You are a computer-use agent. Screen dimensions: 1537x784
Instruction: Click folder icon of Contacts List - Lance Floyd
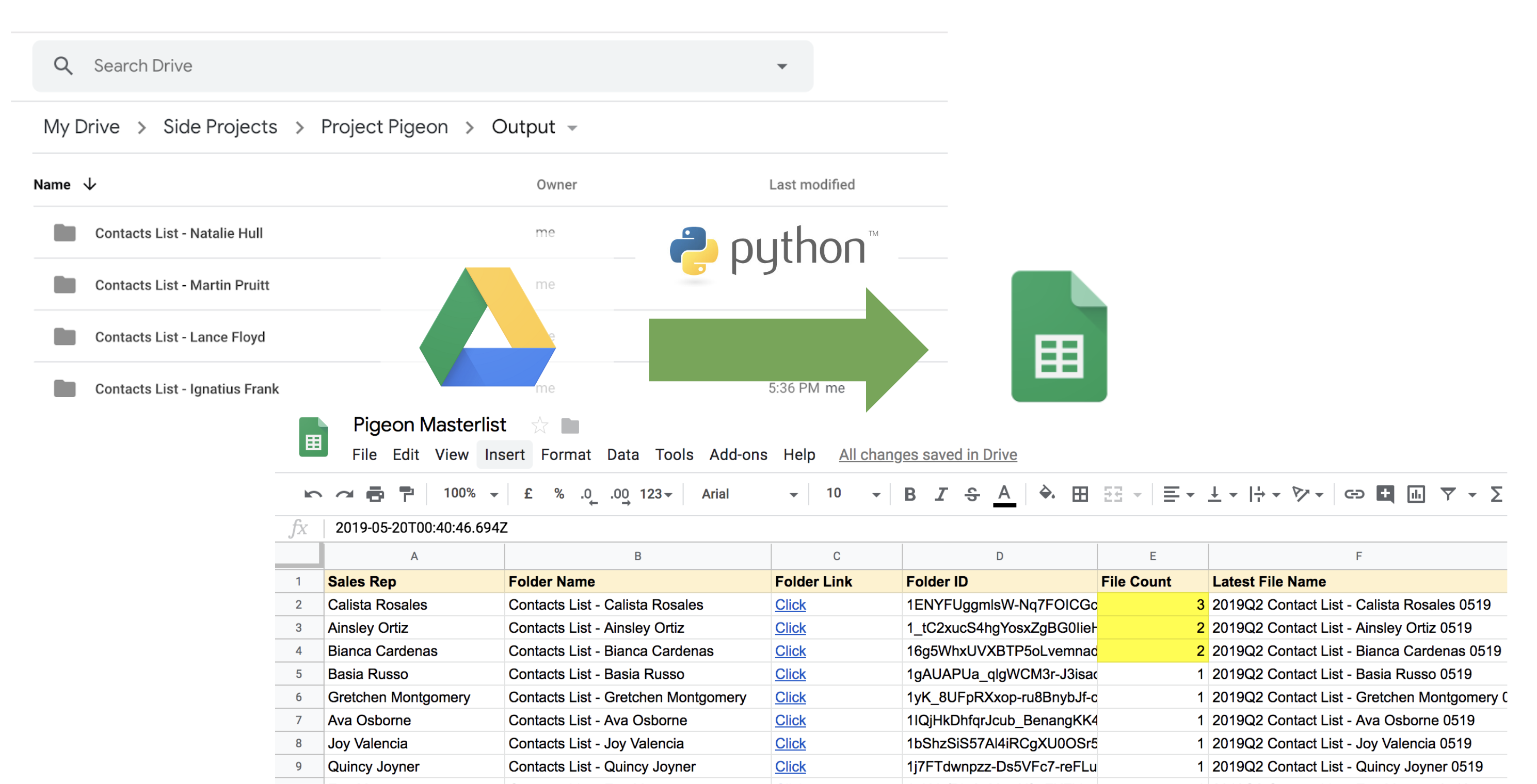65,336
